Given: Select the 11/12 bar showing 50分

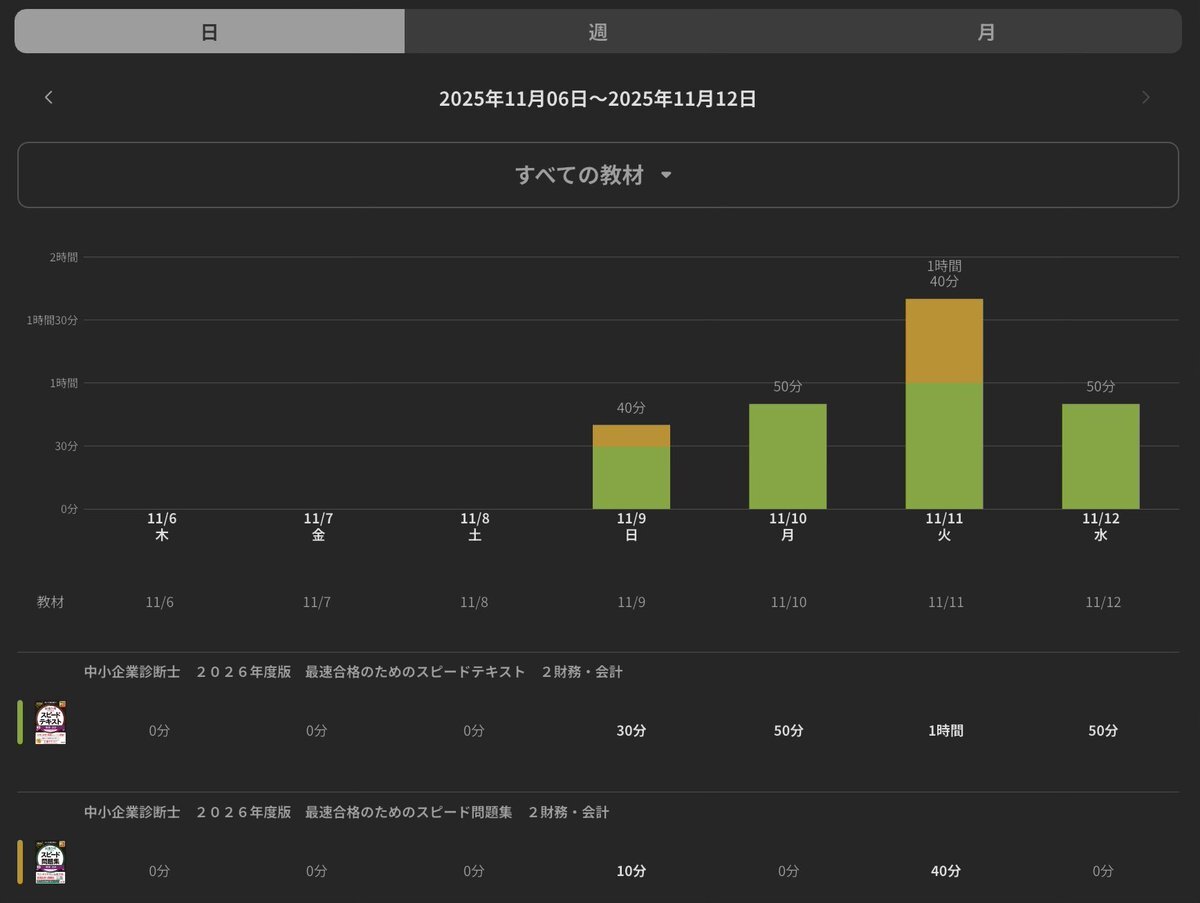Looking at the screenshot, I should click(x=1100, y=456).
